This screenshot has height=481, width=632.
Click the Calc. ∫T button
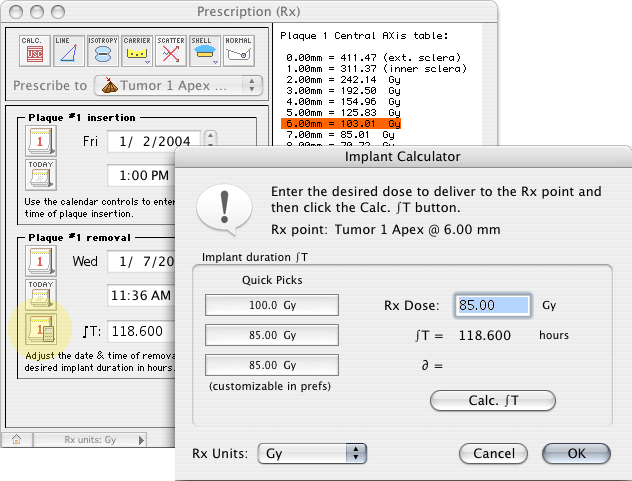click(493, 400)
